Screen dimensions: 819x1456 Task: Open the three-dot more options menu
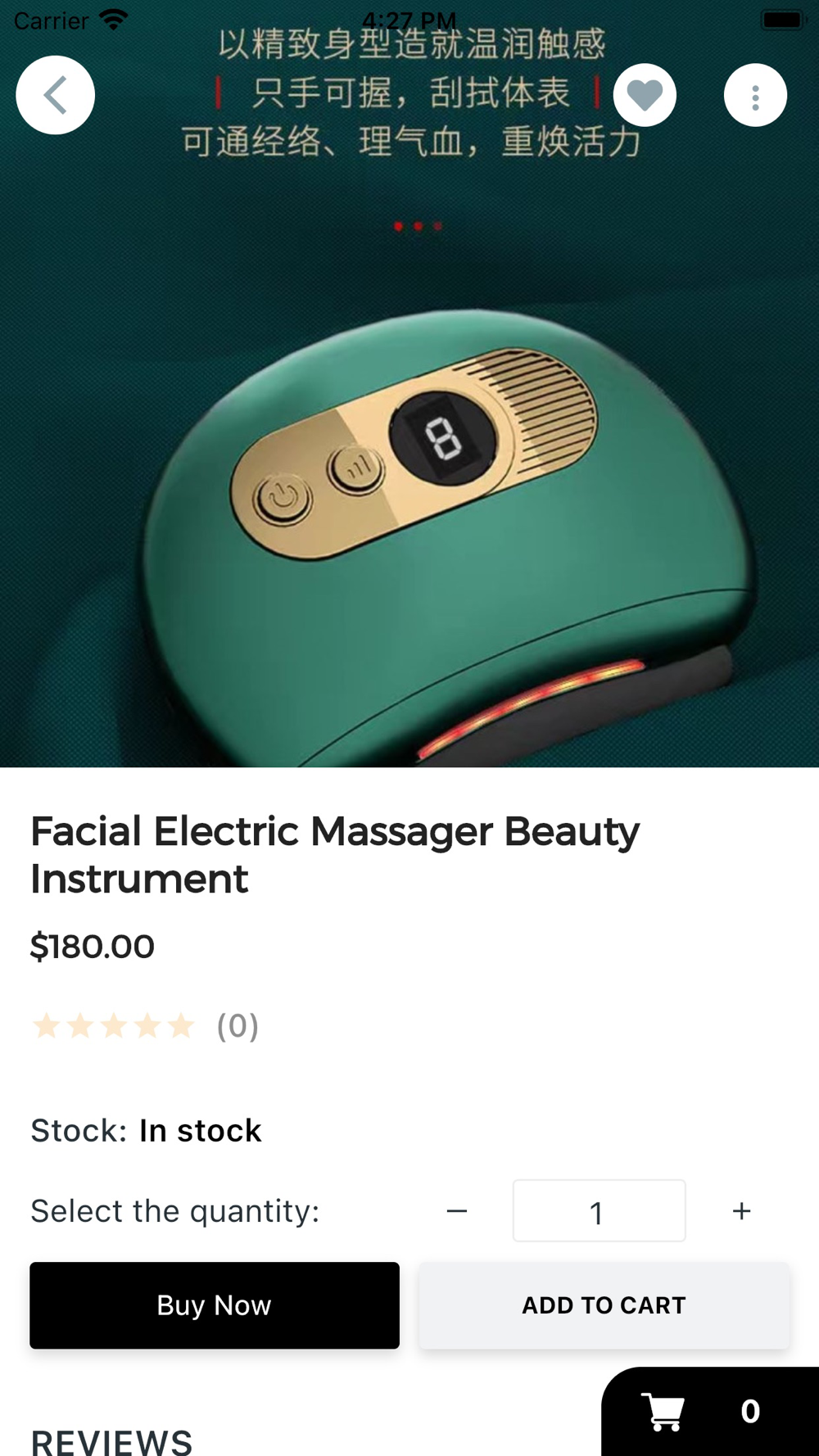755,95
